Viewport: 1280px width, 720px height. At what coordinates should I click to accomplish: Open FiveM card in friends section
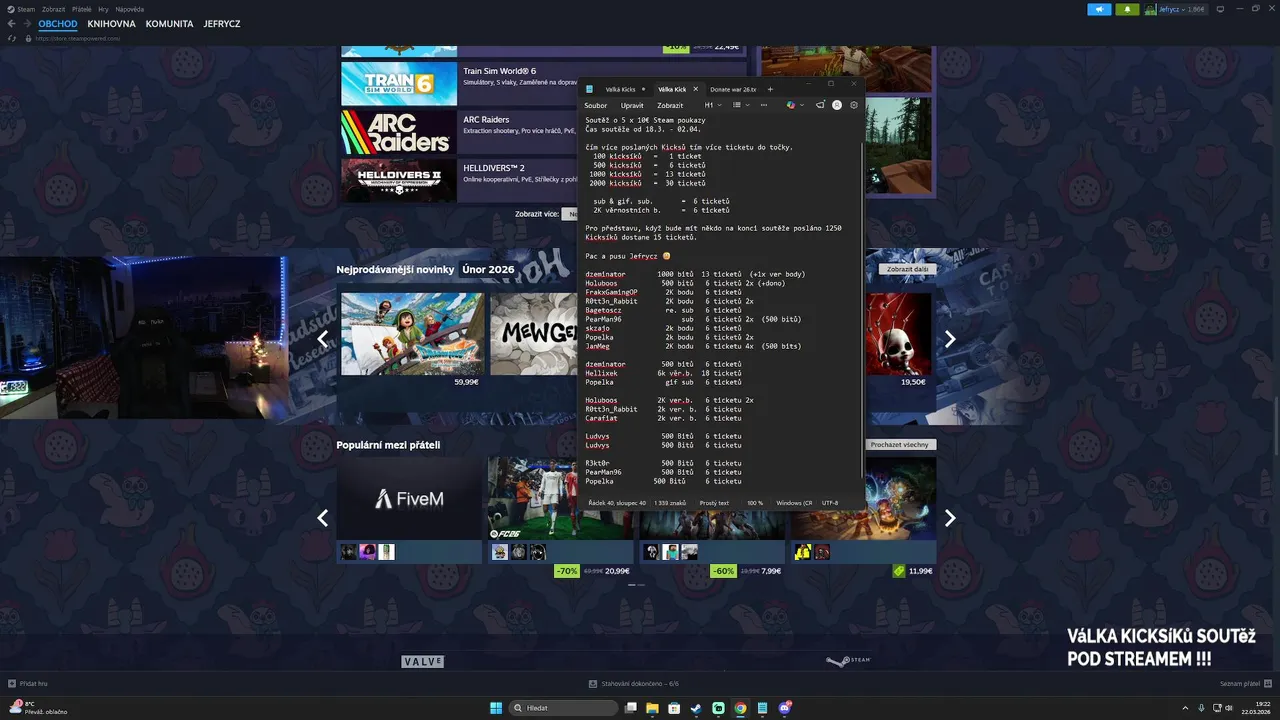pyautogui.click(x=409, y=498)
